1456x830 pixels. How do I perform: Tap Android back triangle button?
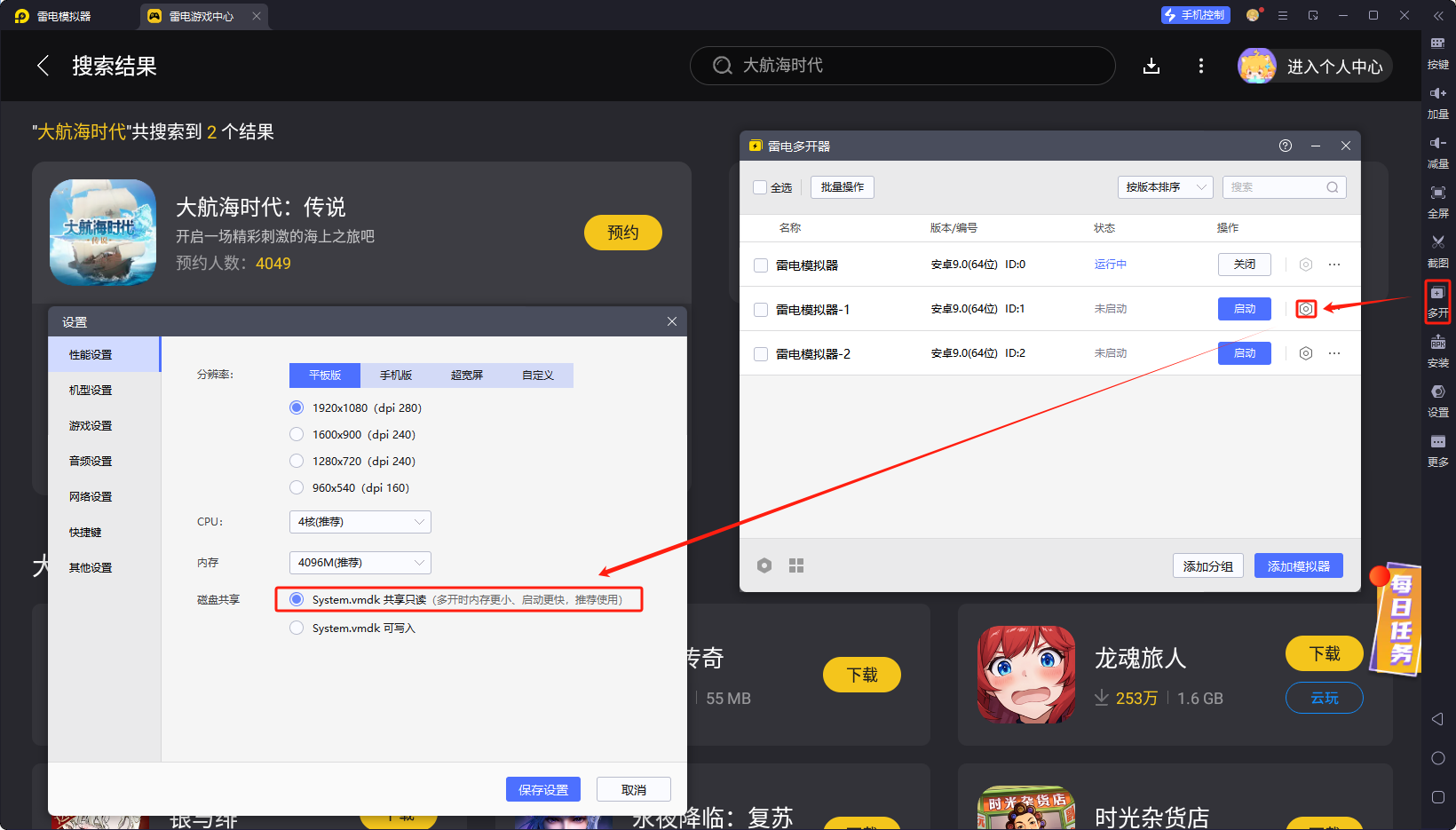point(1437,719)
